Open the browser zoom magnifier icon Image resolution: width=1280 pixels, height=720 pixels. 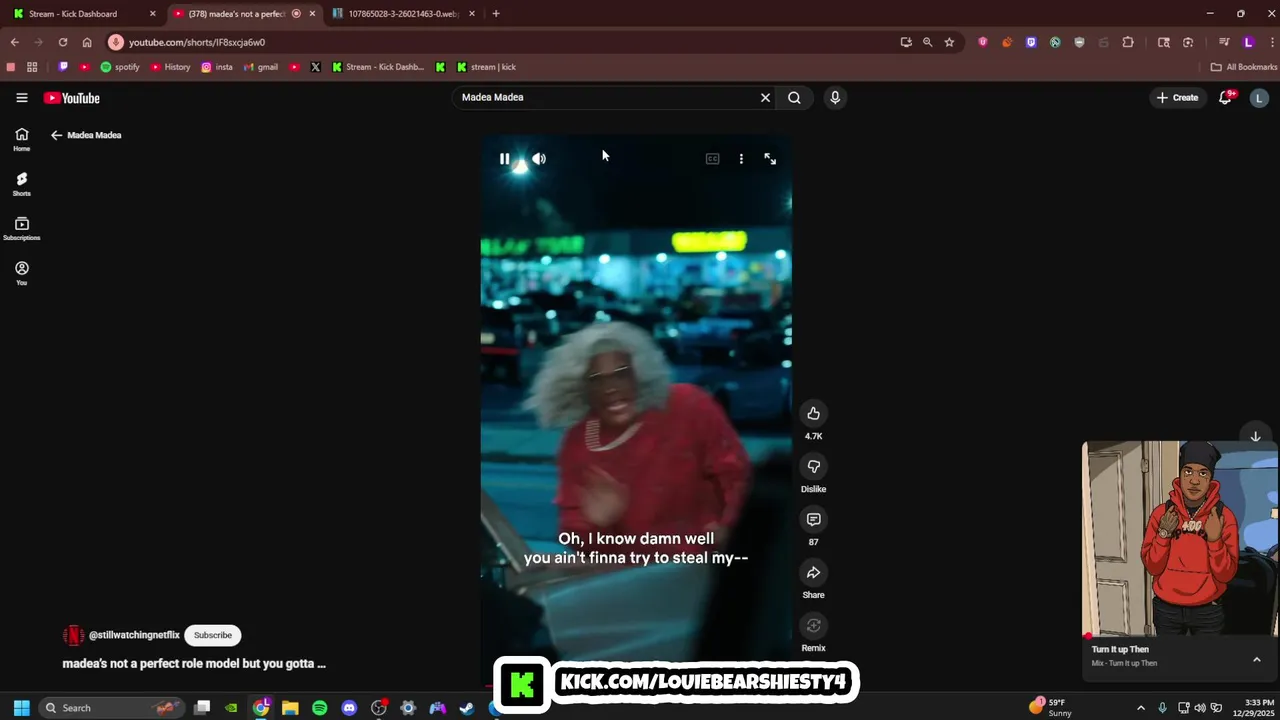click(927, 42)
